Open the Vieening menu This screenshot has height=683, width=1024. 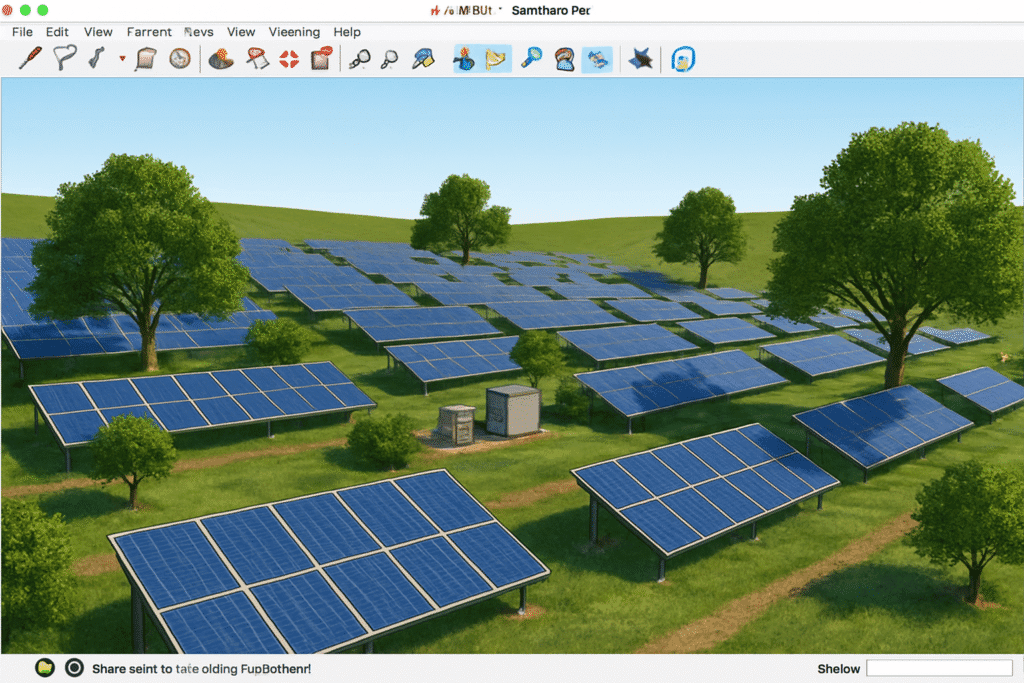click(x=294, y=31)
